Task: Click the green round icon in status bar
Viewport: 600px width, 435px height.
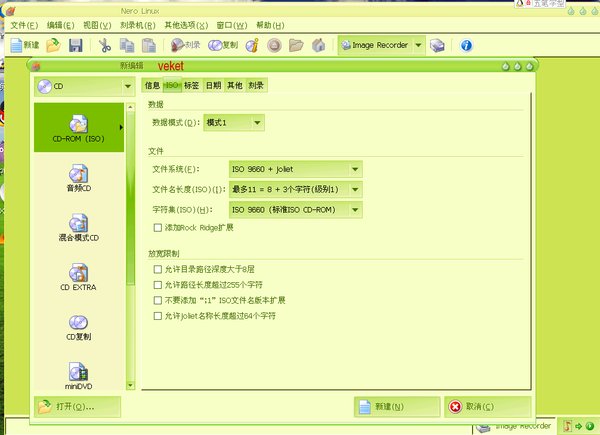Action: (590, 426)
